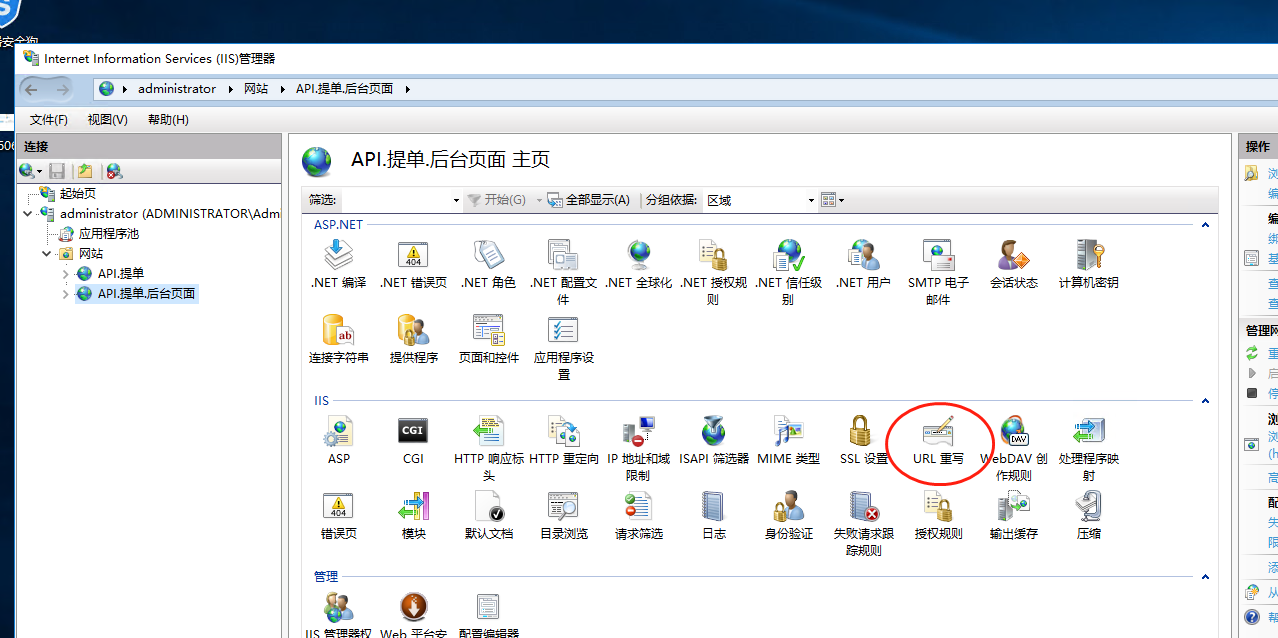Image resolution: width=1278 pixels, height=638 pixels.
Task: Open the 请求筛选 feature
Action: 638,515
